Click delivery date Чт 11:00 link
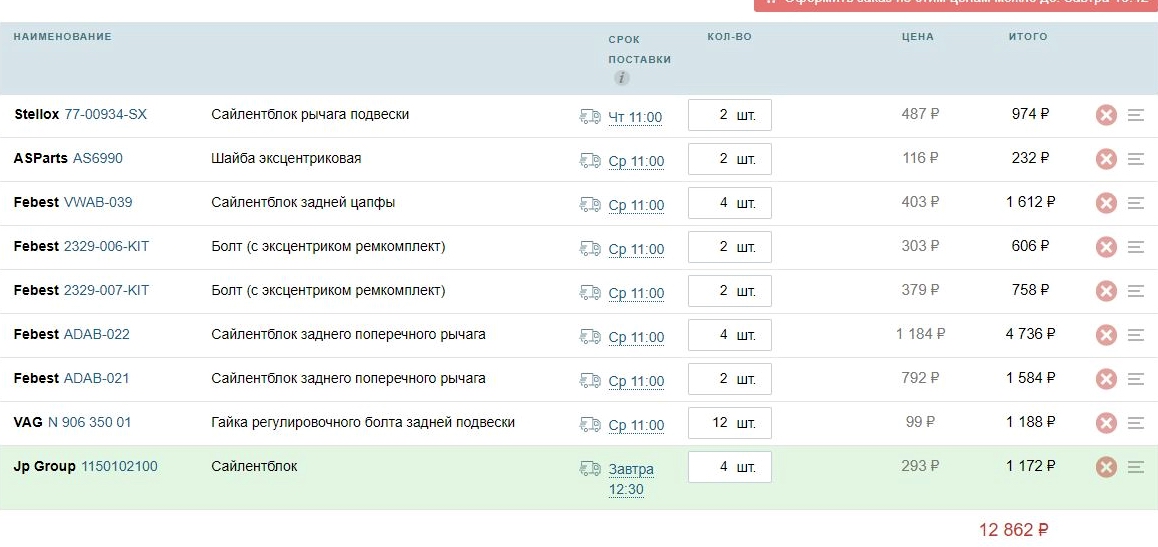The height and width of the screenshot is (547, 1158). pyautogui.click(x=635, y=118)
